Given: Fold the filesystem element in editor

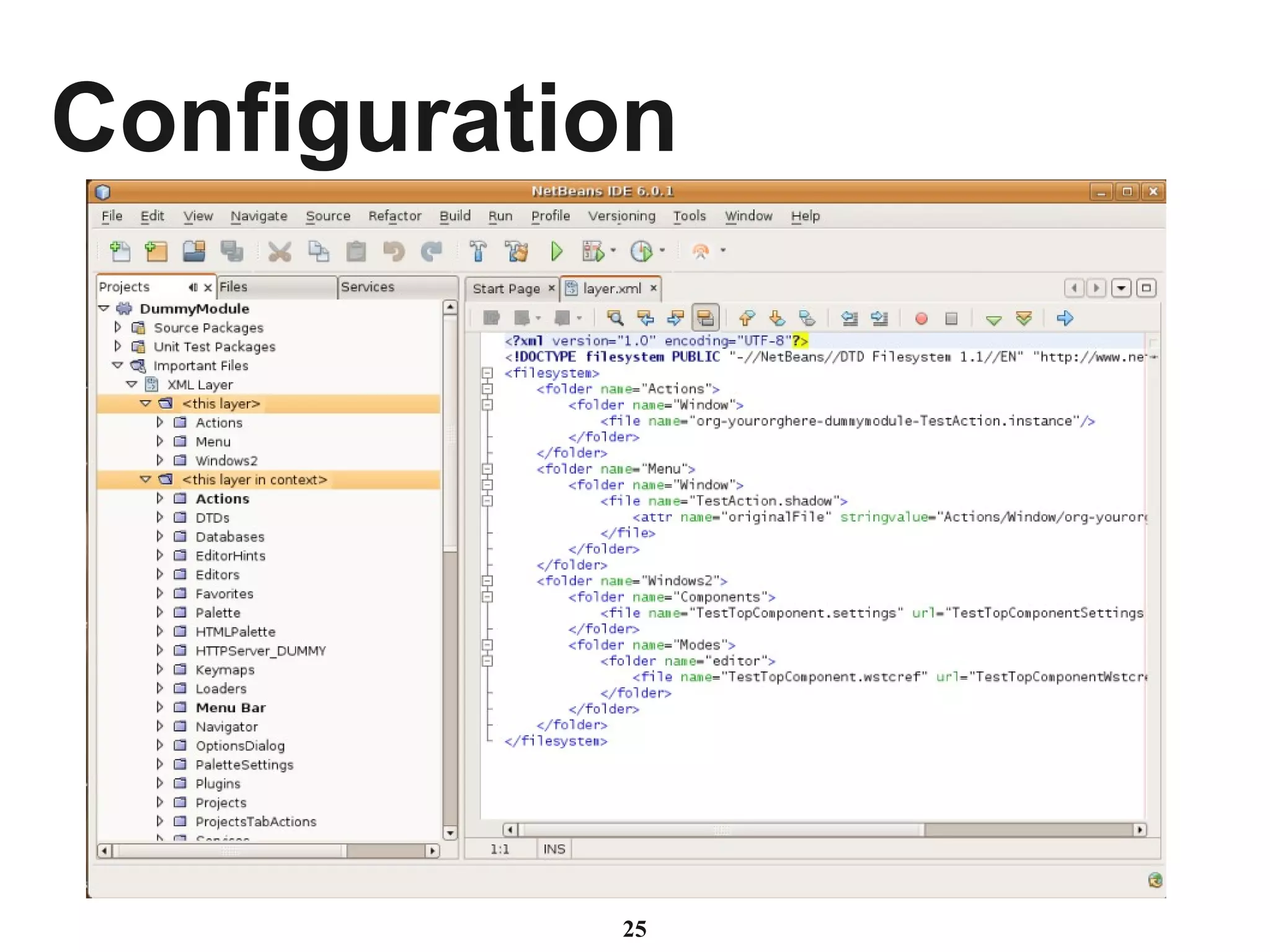Looking at the screenshot, I should pyautogui.click(x=487, y=373).
